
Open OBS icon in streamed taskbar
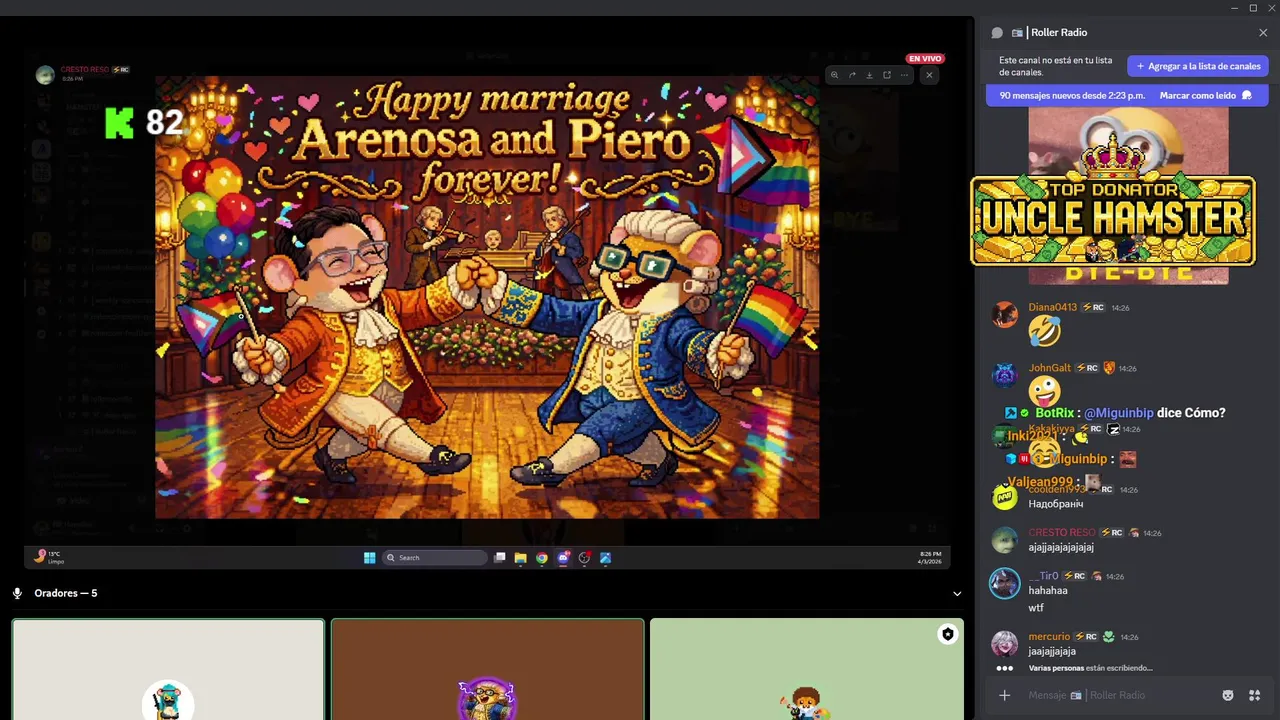coord(584,558)
